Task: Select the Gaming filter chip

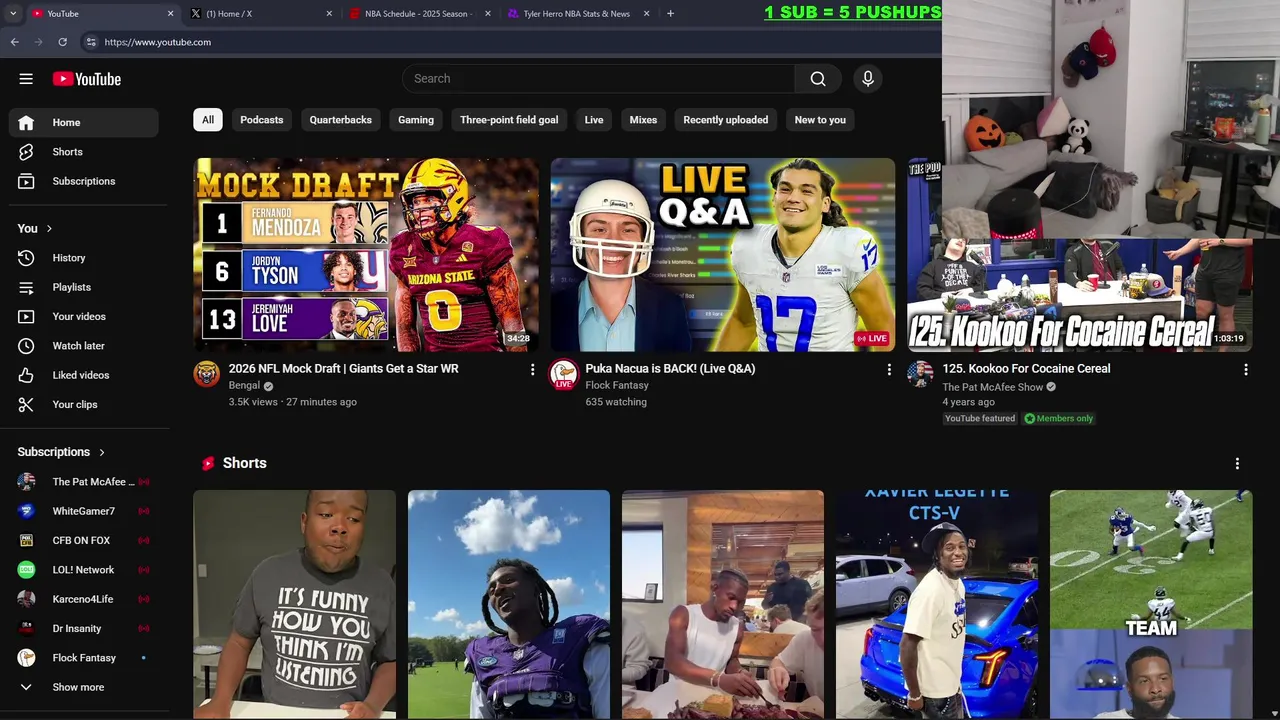Action: tap(416, 120)
